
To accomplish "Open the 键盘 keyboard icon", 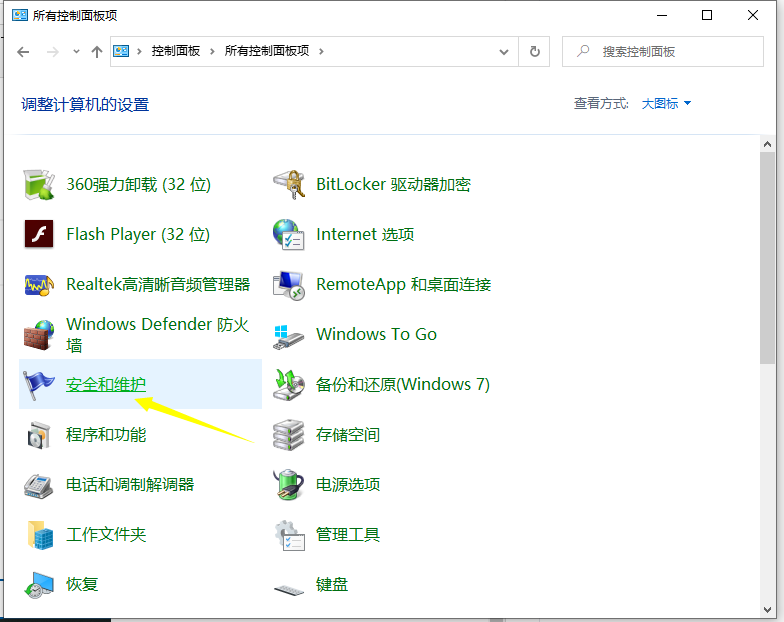I will coord(289,590).
